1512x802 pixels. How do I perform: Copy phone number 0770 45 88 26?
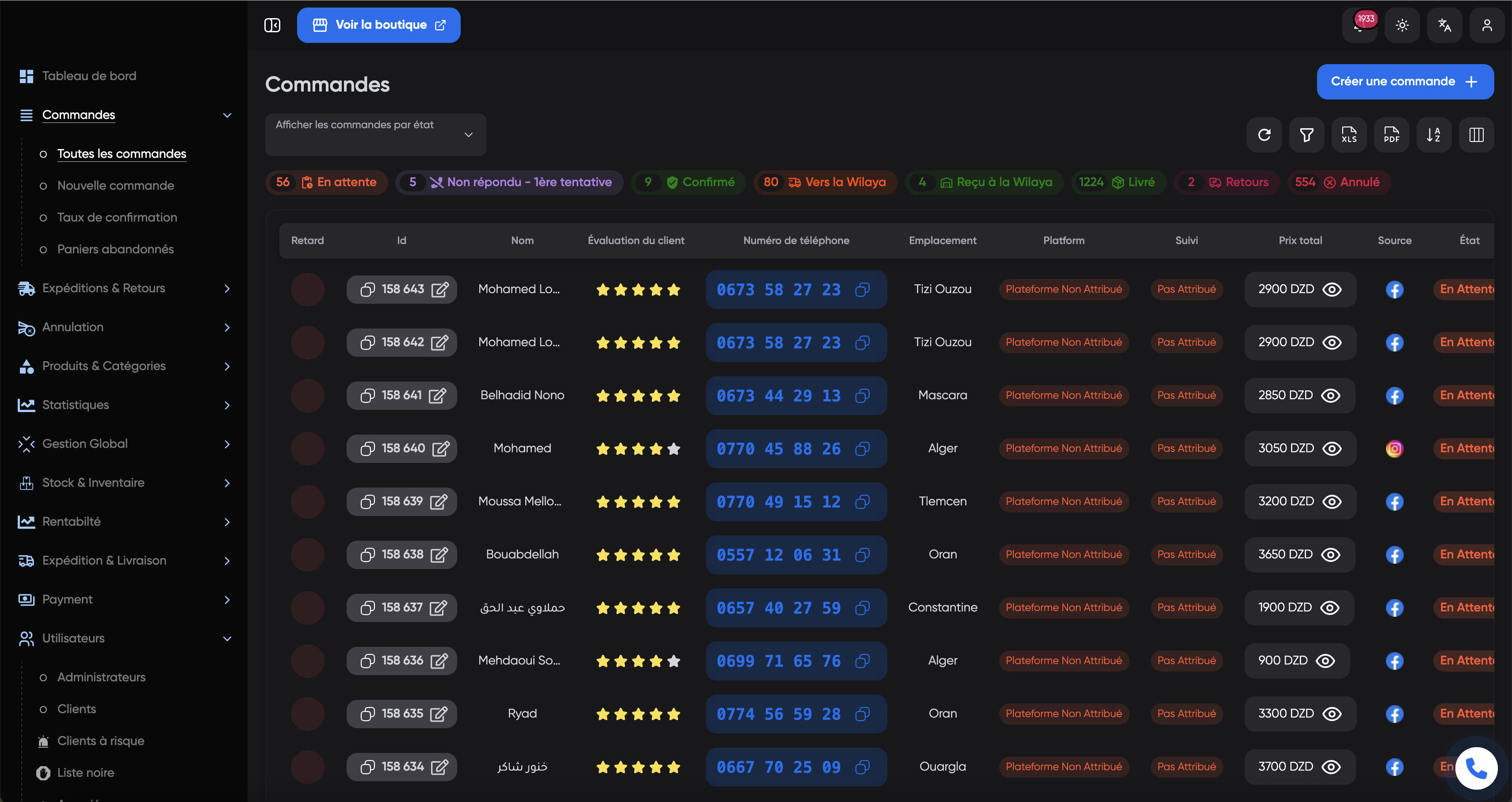pyautogui.click(x=862, y=449)
